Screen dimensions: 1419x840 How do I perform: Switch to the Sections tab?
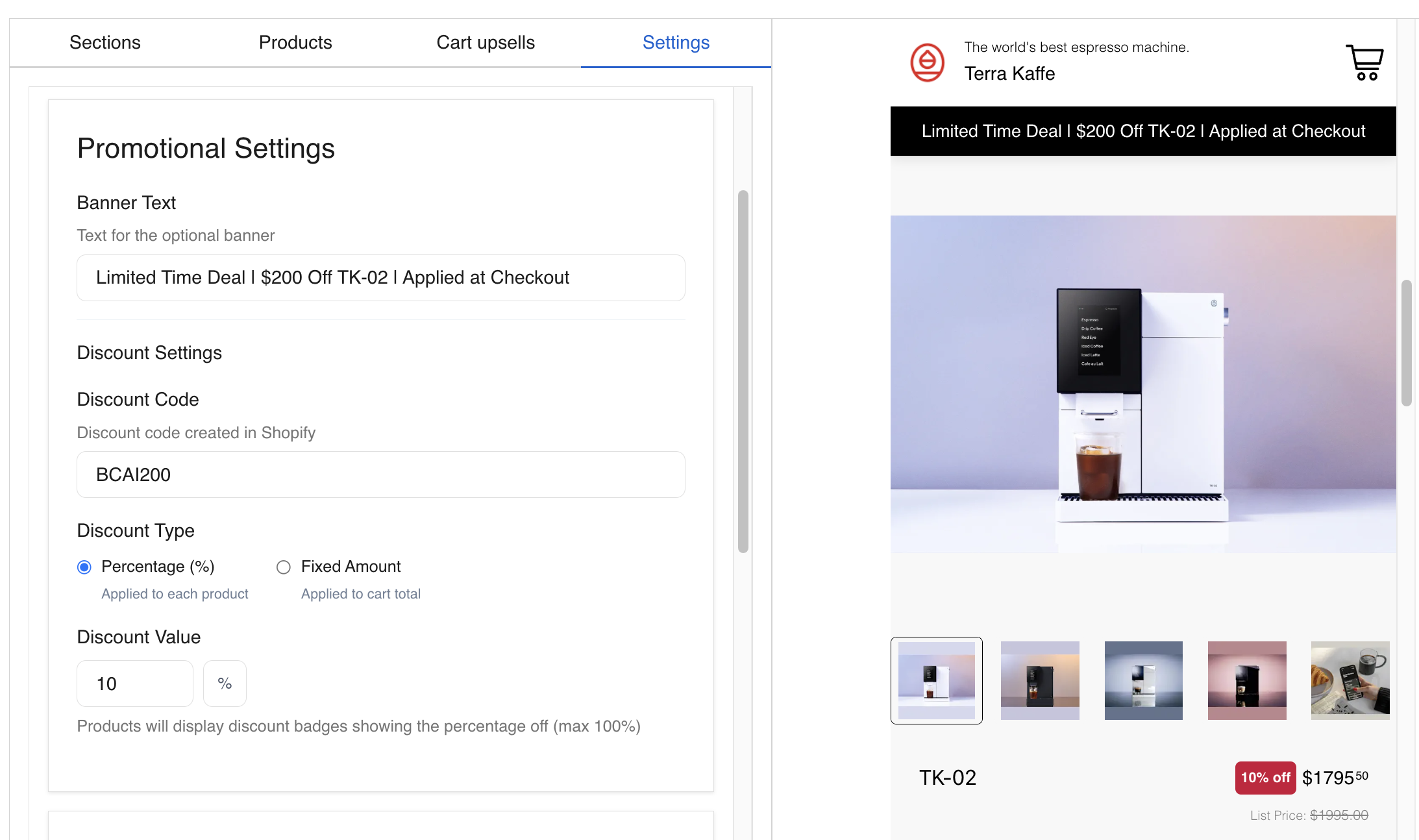click(x=105, y=43)
